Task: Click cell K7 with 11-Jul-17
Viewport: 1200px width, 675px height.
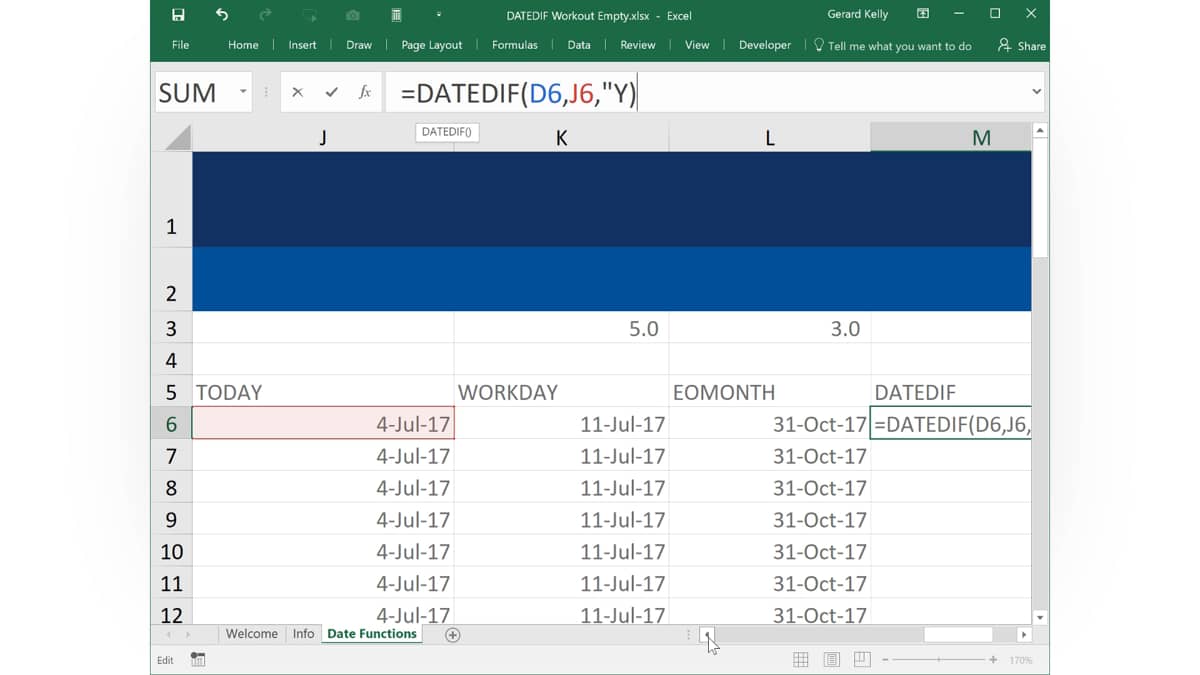Action: click(x=561, y=456)
